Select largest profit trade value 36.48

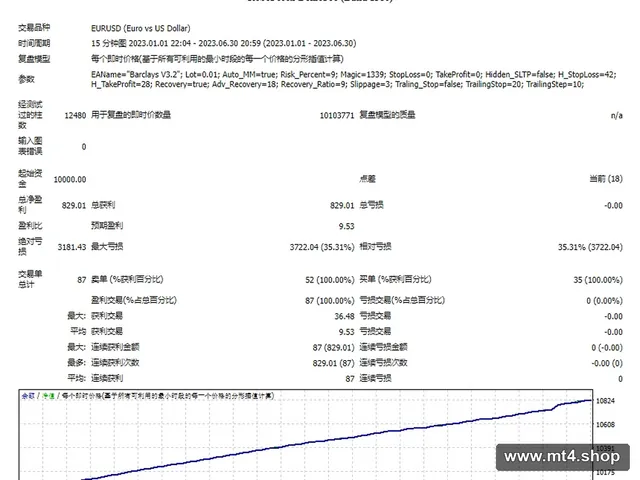click(x=344, y=316)
